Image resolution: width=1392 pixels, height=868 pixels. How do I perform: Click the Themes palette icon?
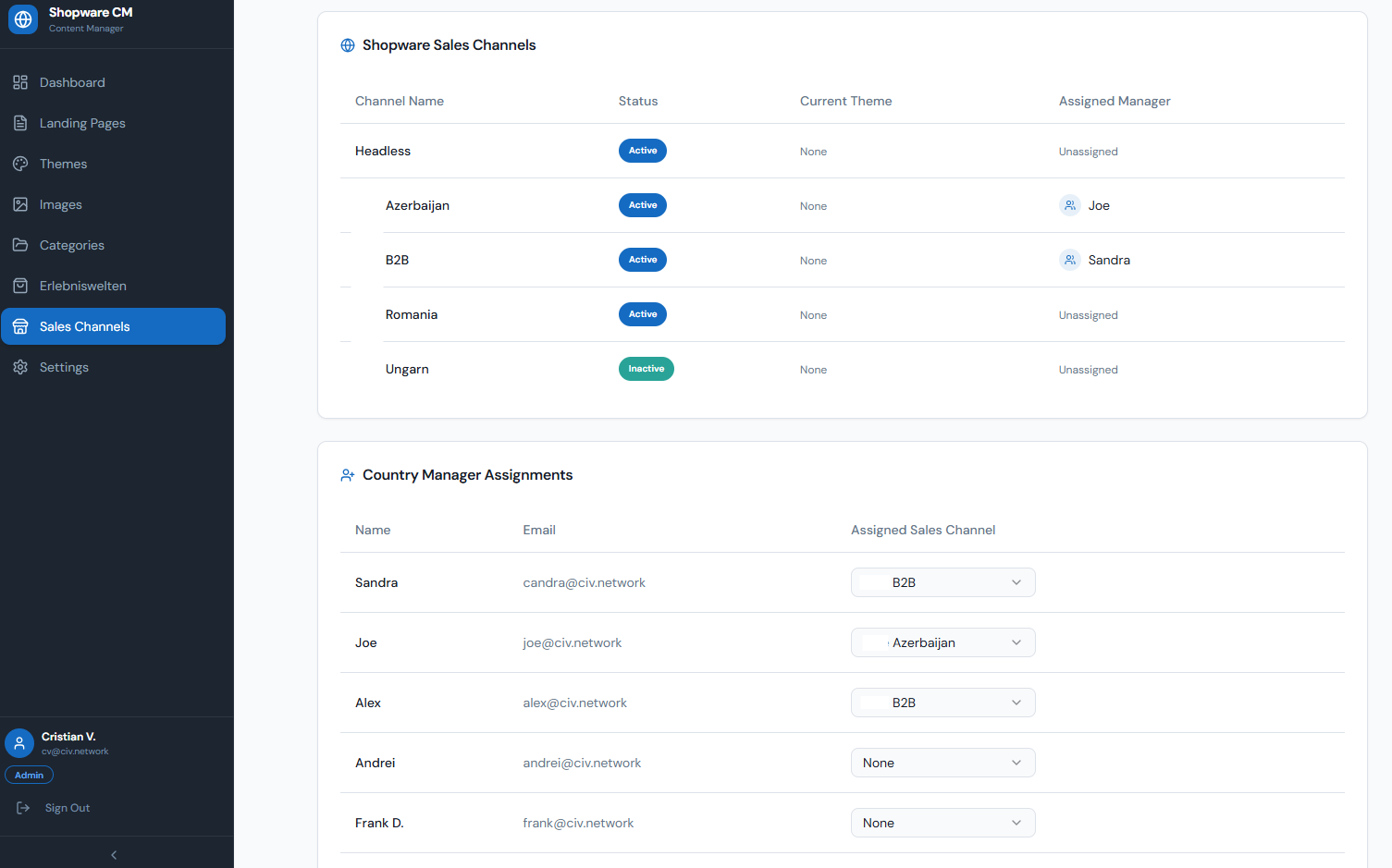tap(20, 164)
